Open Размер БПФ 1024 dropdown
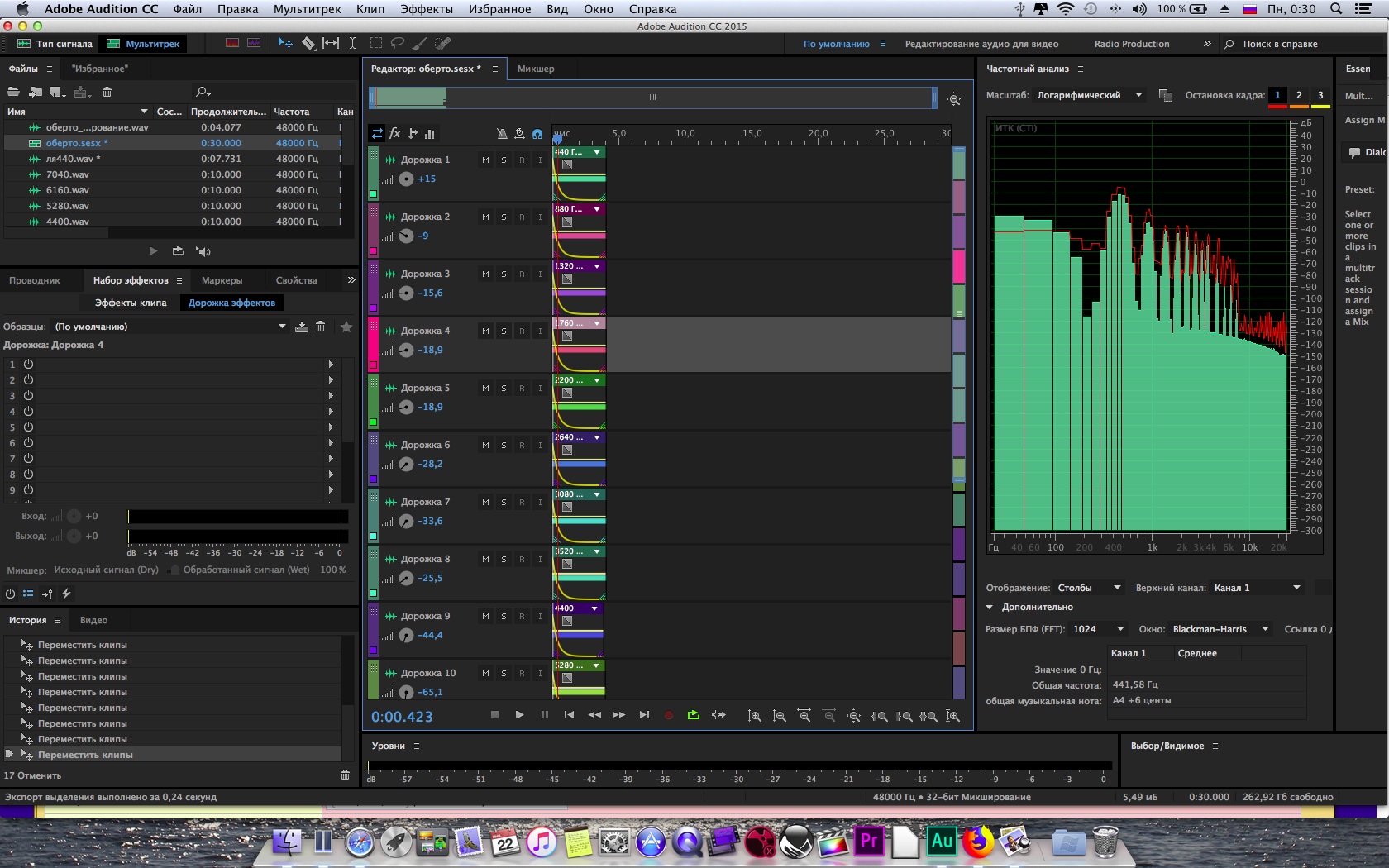The image size is (1389, 868). 1099,629
